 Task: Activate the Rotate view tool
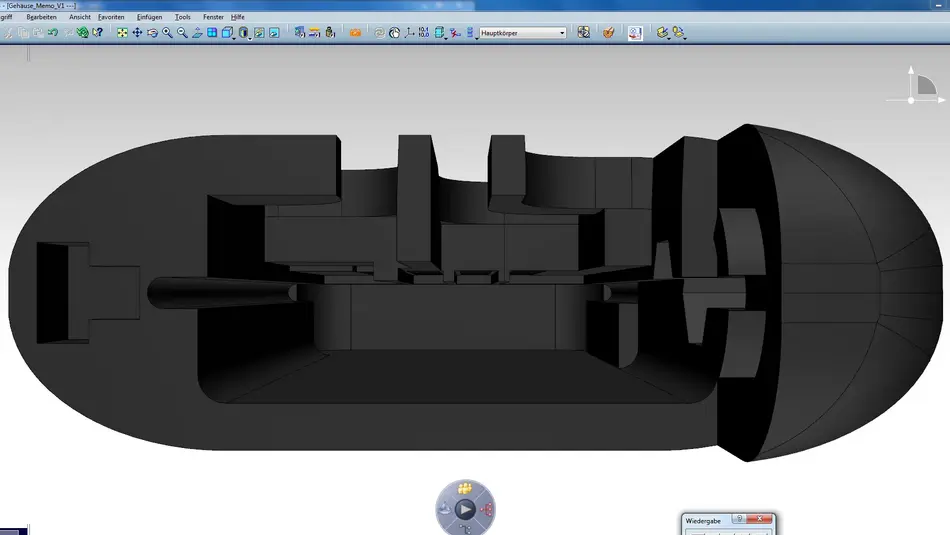coord(152,33)
